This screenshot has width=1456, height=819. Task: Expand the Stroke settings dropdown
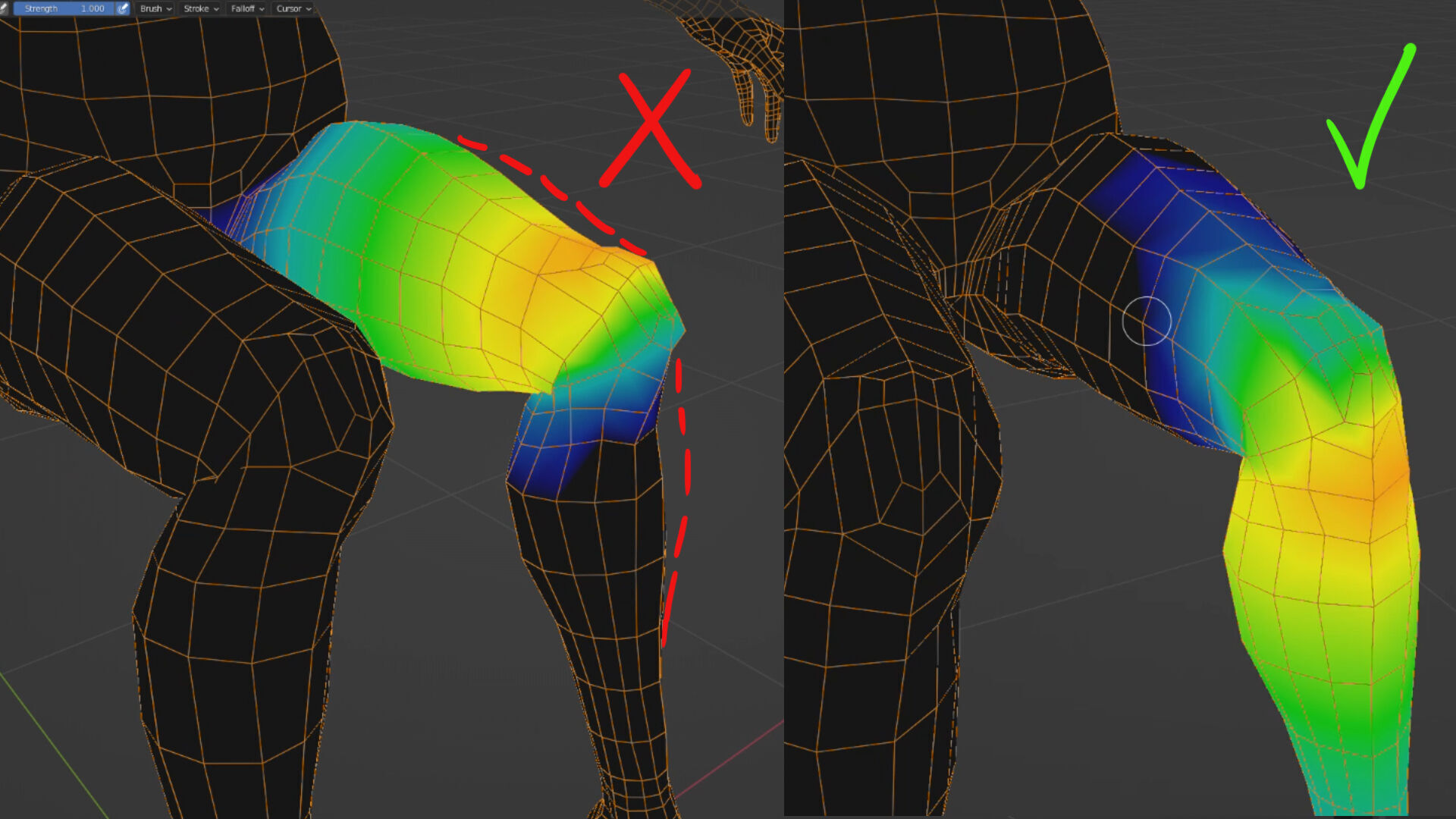point(201,8)
